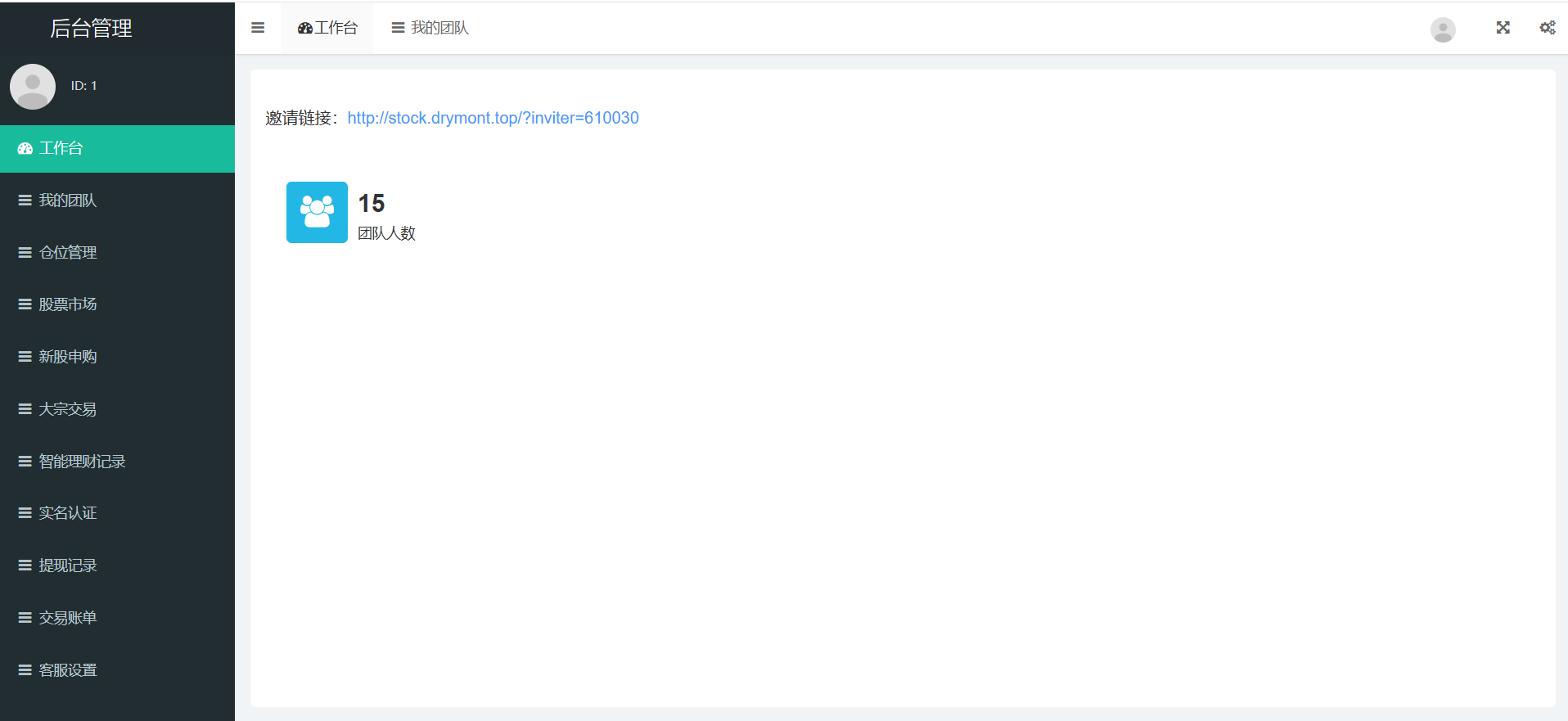Viewport: 1568px width, 721px height.
Task: Select the 工作台 tab in top bar
Action: (x=327, y=28)
